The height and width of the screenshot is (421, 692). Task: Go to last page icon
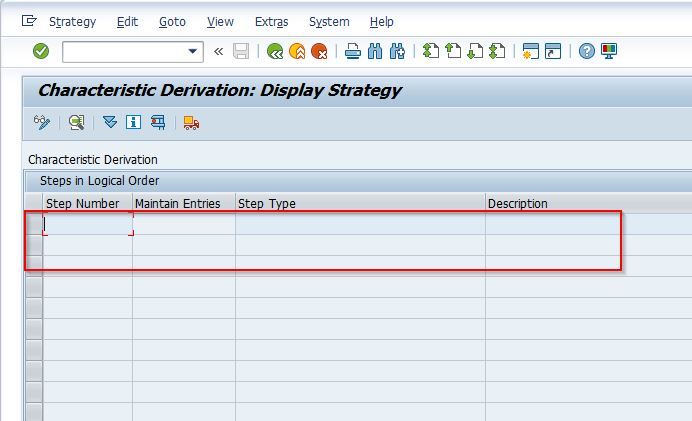click(x=497, y=51)
